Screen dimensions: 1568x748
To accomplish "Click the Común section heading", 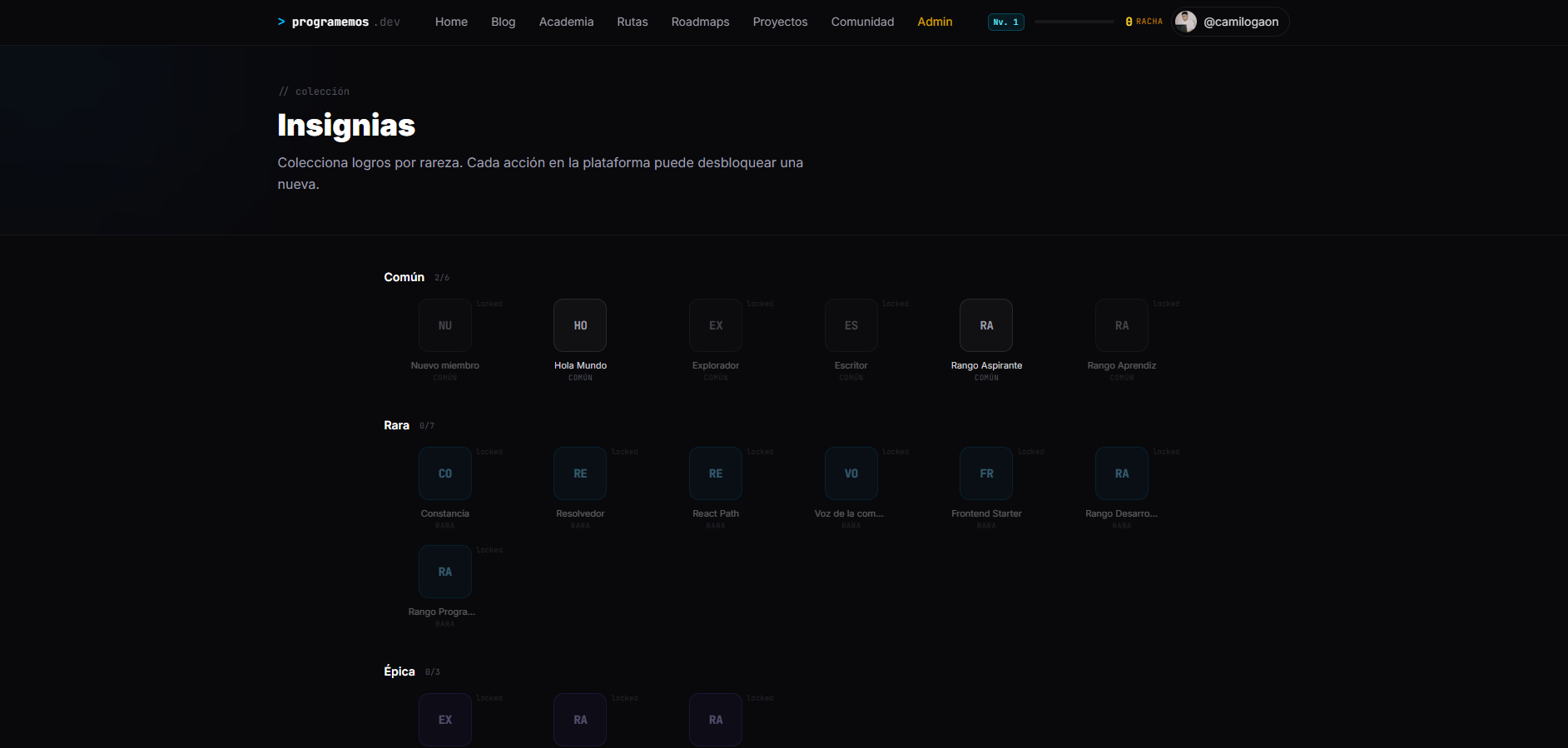I will (x=404, y=277).
